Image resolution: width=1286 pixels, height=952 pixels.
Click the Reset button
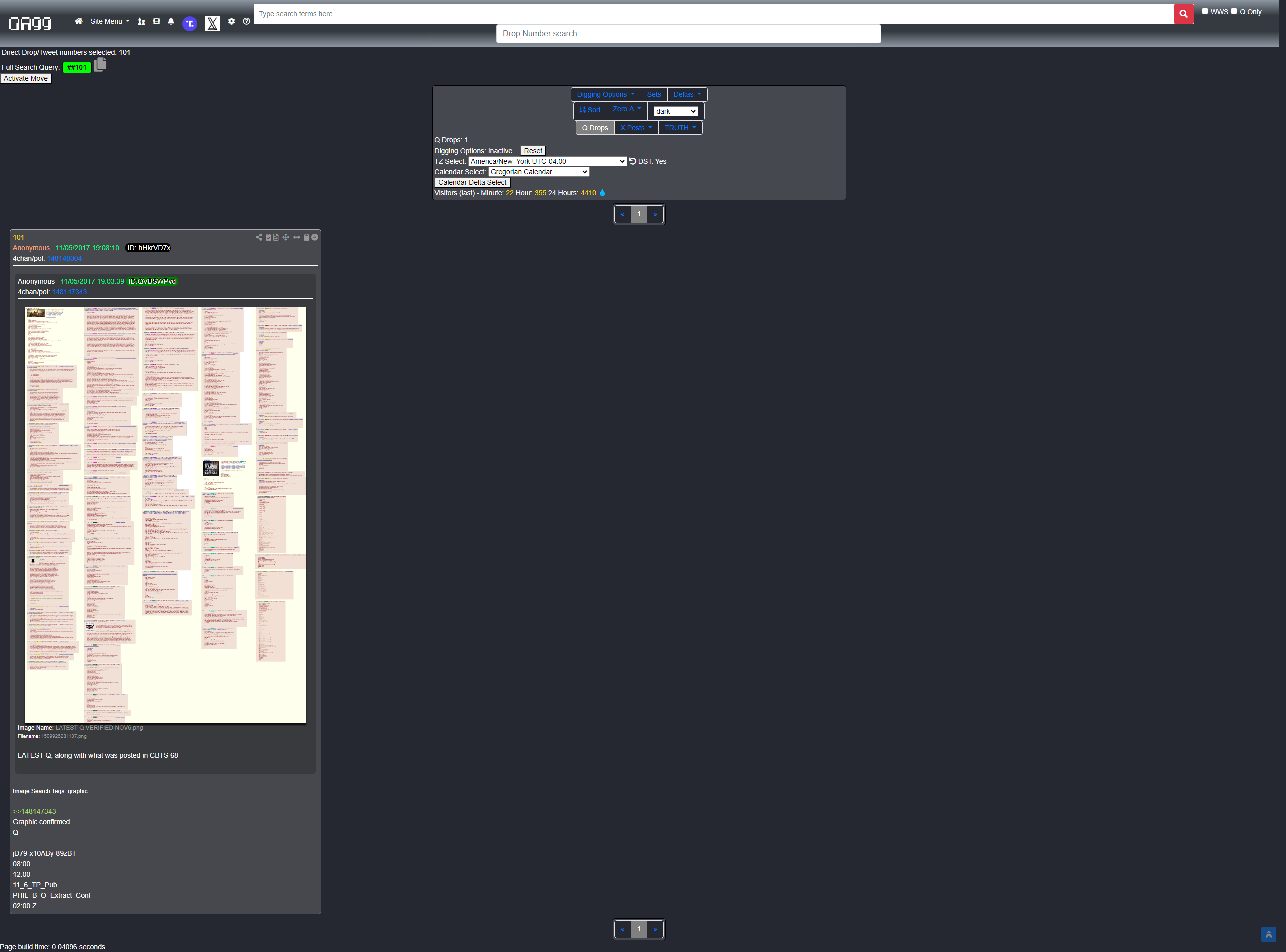(533, 151)
